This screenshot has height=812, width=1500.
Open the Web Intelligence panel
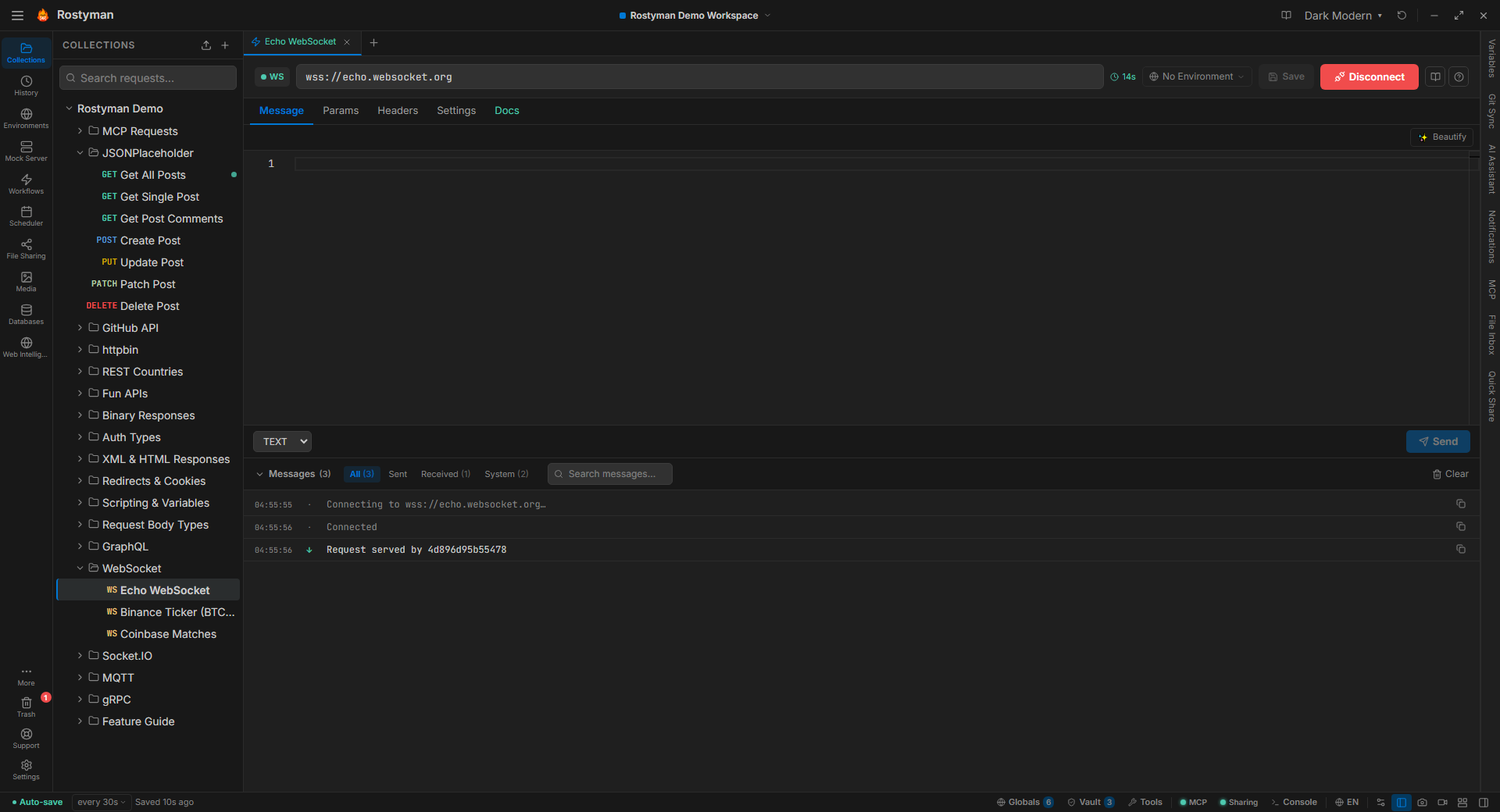click(26, 347)
